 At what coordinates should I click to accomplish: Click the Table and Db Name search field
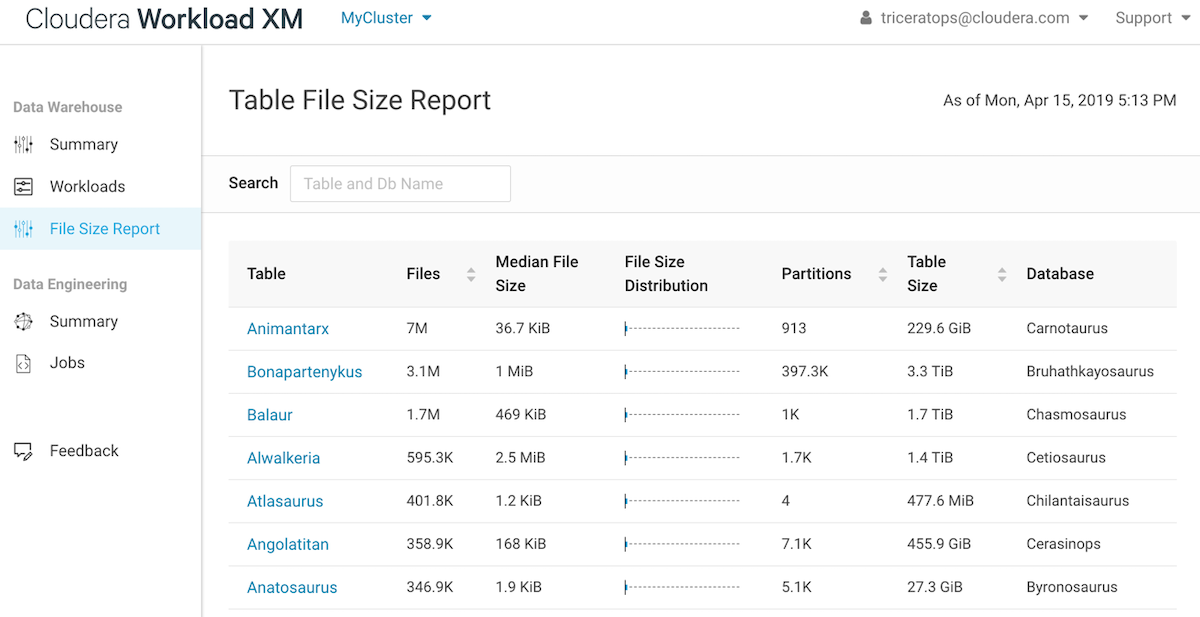[400, 184]
